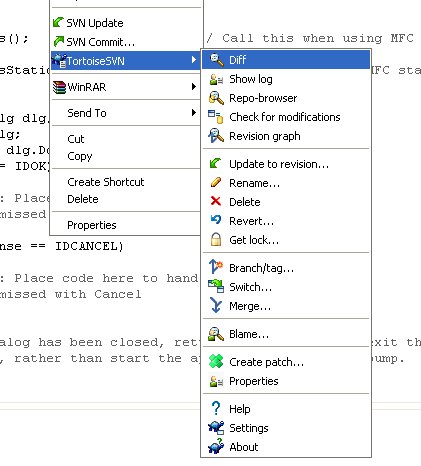Open Settings in the TortoiseSVN submenu
The image size is (421, 466).
(x=286, y=428)
